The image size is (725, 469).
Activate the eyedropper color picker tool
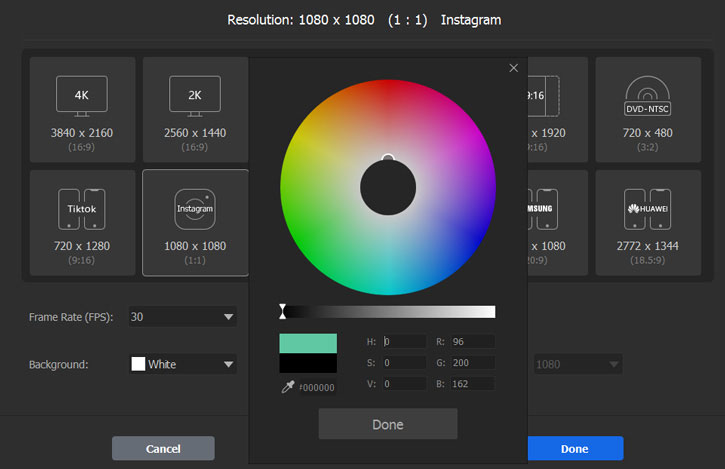tap(288, 387)
